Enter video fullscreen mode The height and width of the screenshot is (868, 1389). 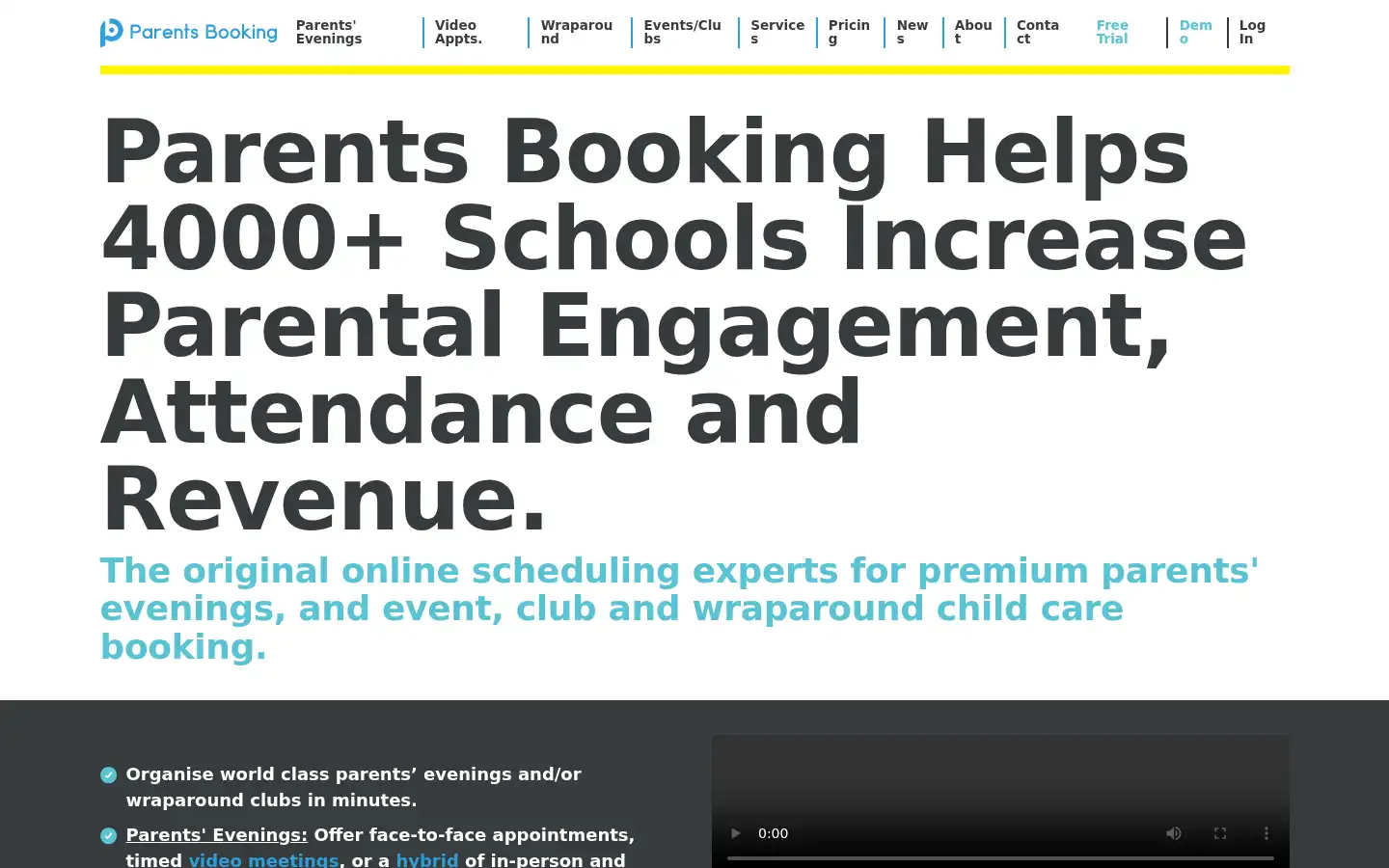(x=1220, y=833)
